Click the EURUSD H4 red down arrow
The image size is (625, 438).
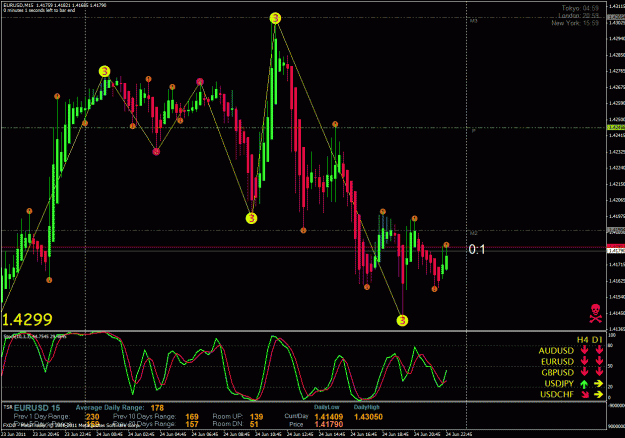pyautogui.click(x=584, y=361)
